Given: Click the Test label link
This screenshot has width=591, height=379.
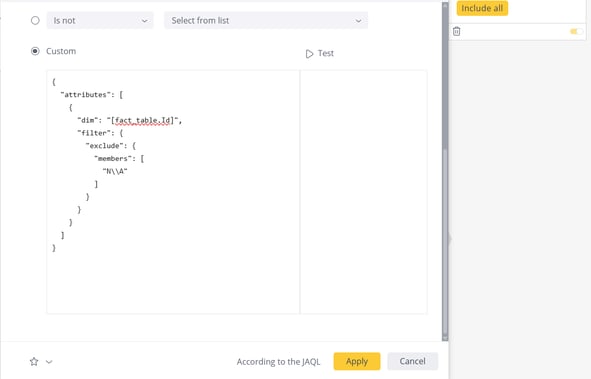Looking at the screenshot, I should pyautogui.click(x=326, y=53).
